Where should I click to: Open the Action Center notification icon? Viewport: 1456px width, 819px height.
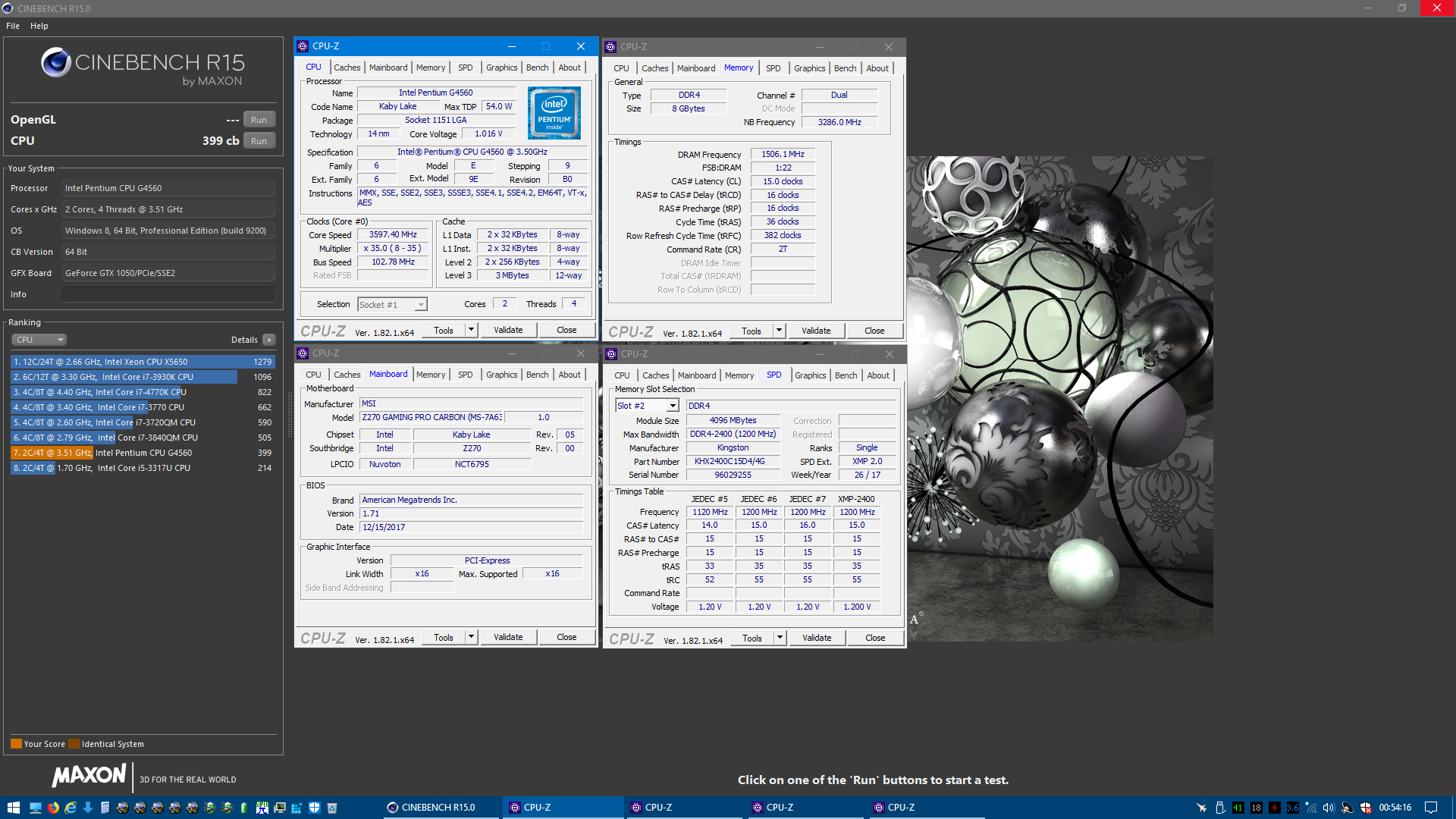(1431, 808)
